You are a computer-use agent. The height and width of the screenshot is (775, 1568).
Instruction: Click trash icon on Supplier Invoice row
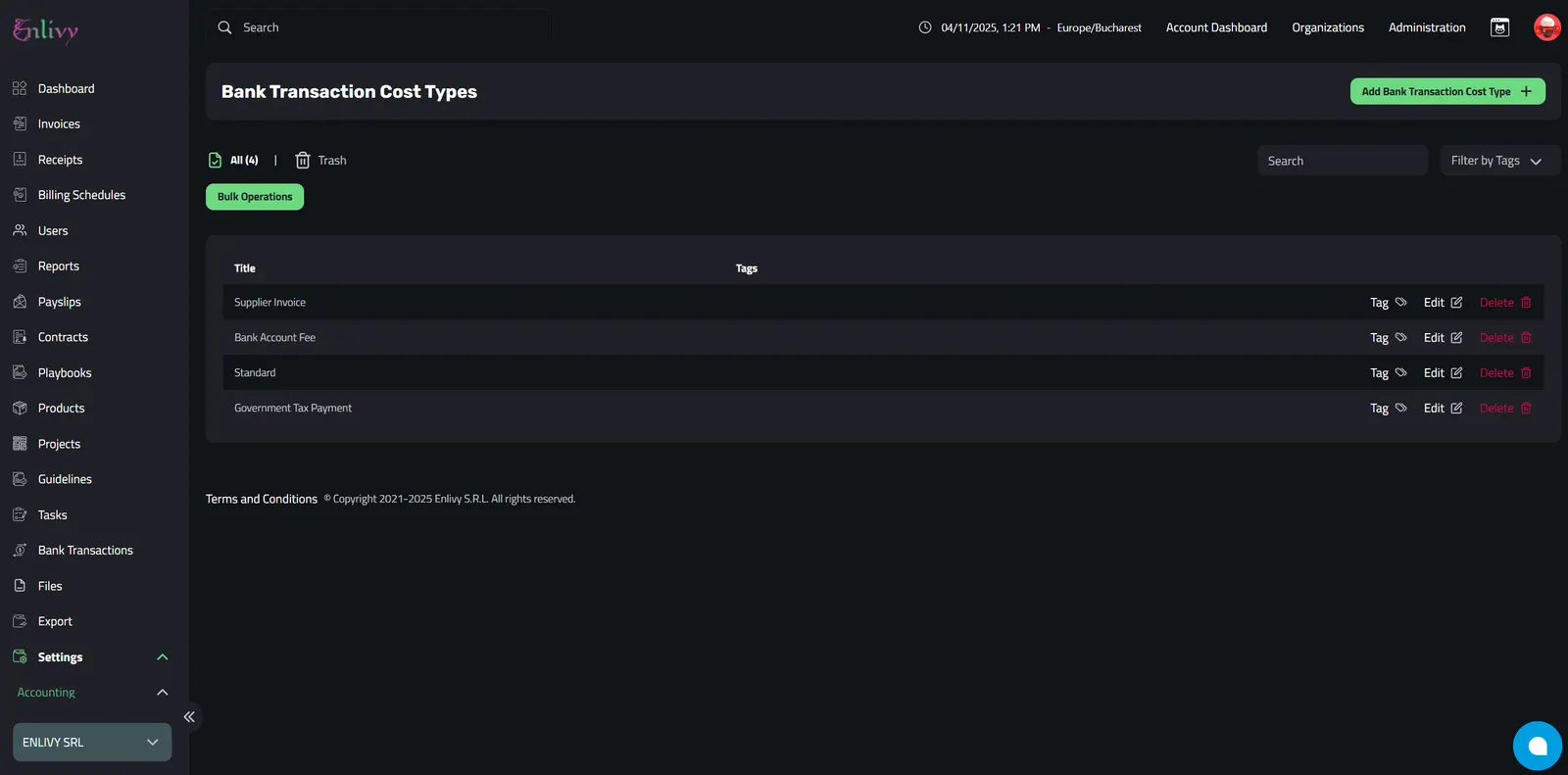[x=1526, y=303]
